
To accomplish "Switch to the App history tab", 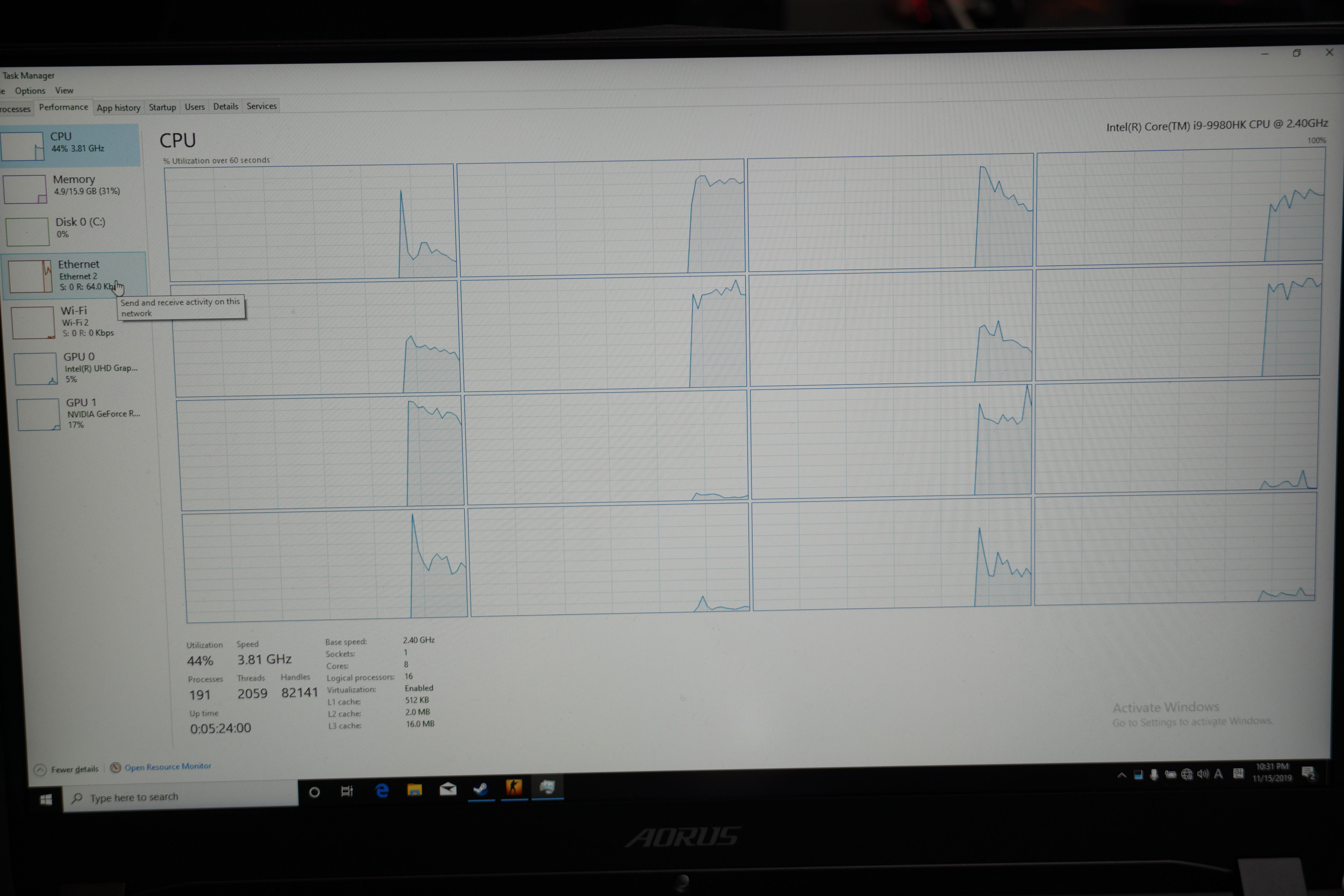I will [x=118, y=108].
